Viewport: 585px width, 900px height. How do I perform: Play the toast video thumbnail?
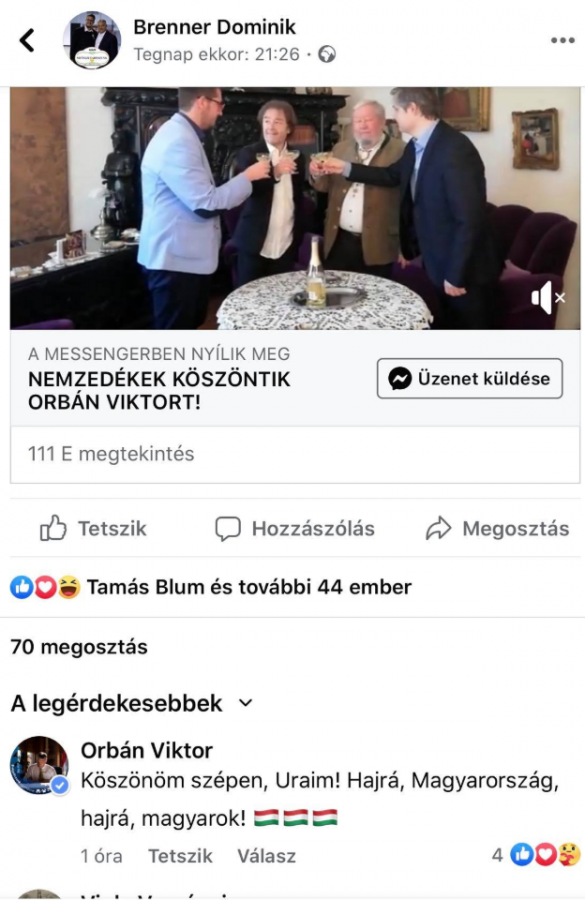[295, 208]
